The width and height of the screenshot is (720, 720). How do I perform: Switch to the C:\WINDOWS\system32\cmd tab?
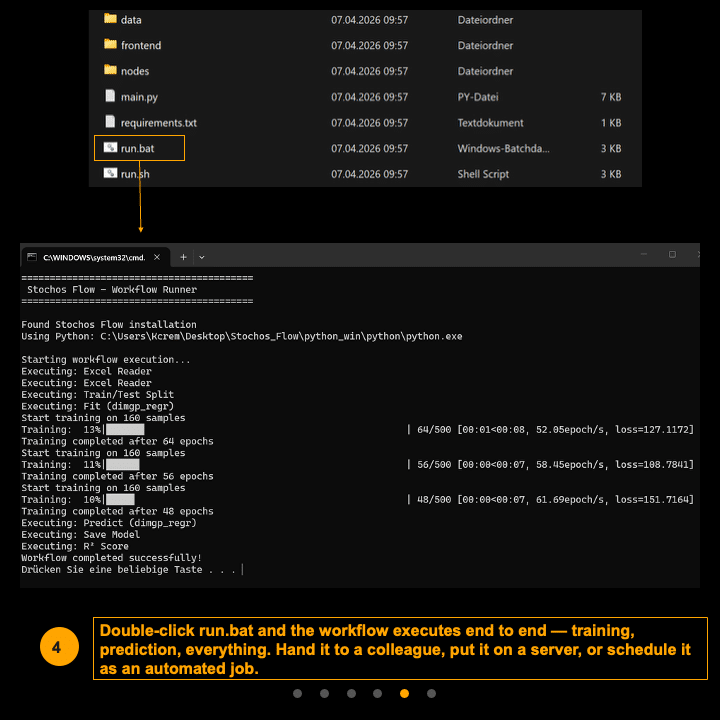coord(95,258)
